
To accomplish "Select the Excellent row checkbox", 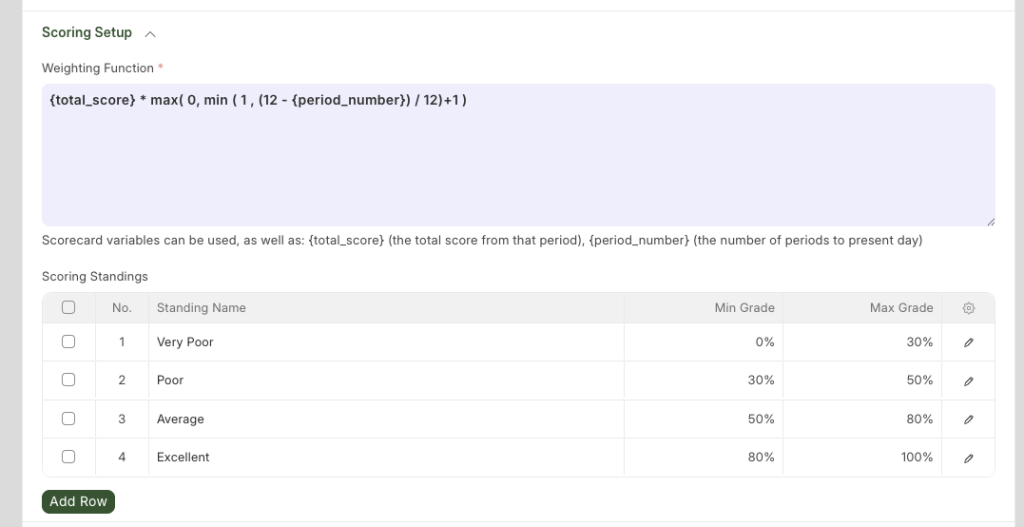I will pos(69,457).
